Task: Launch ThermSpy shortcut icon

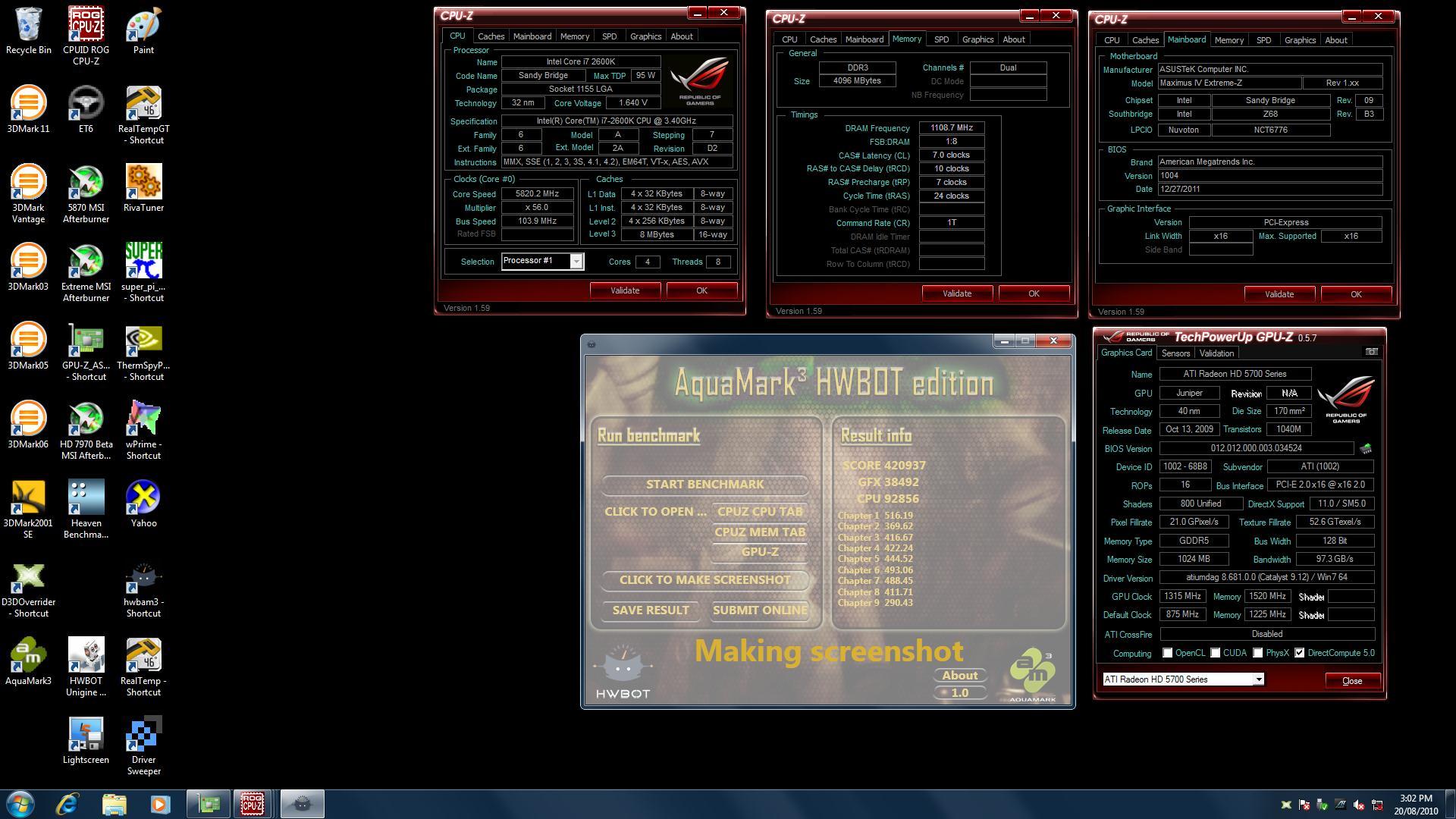Action: click(143, 351)
